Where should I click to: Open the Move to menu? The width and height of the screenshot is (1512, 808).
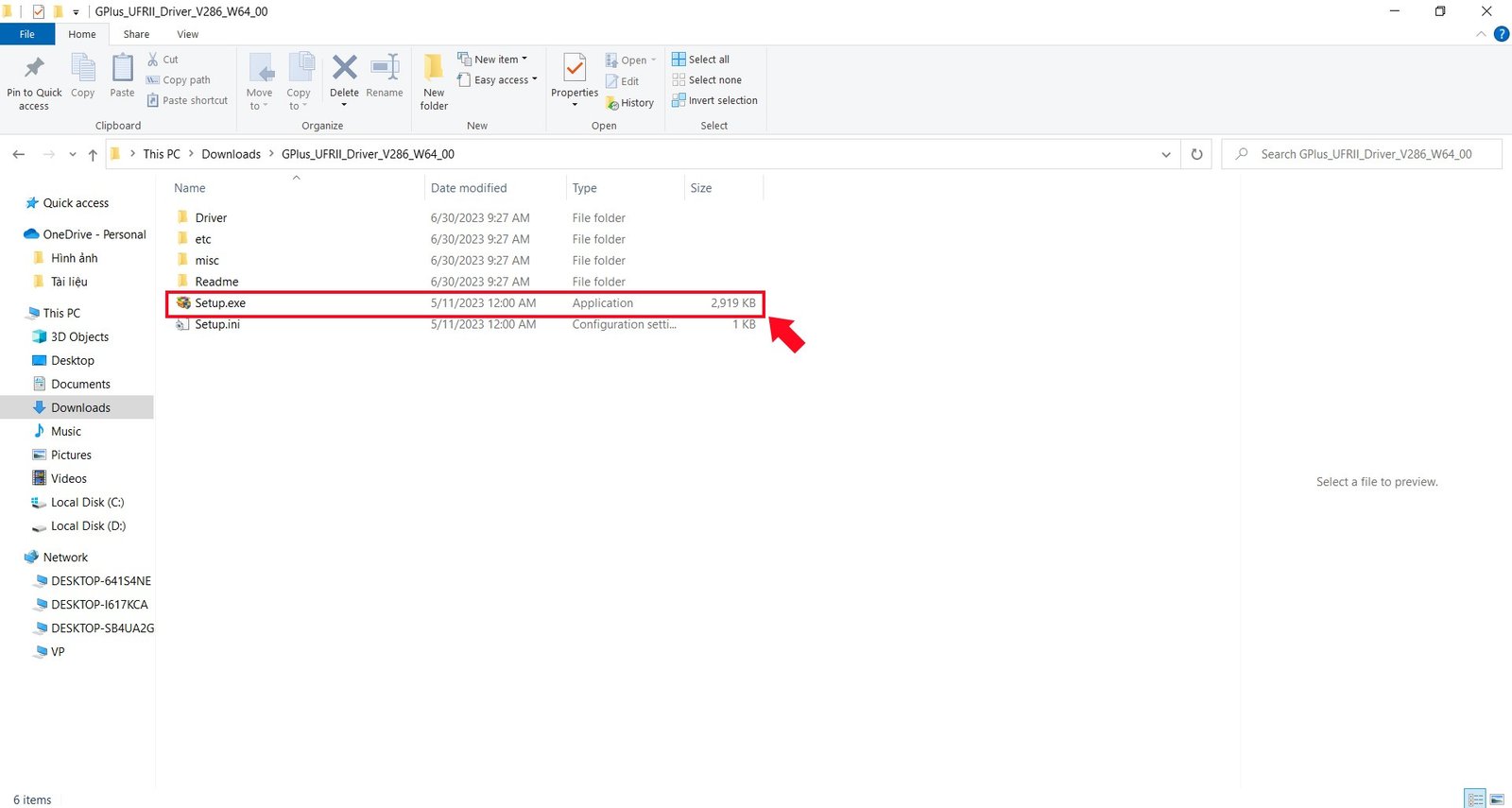pos(260,82)
